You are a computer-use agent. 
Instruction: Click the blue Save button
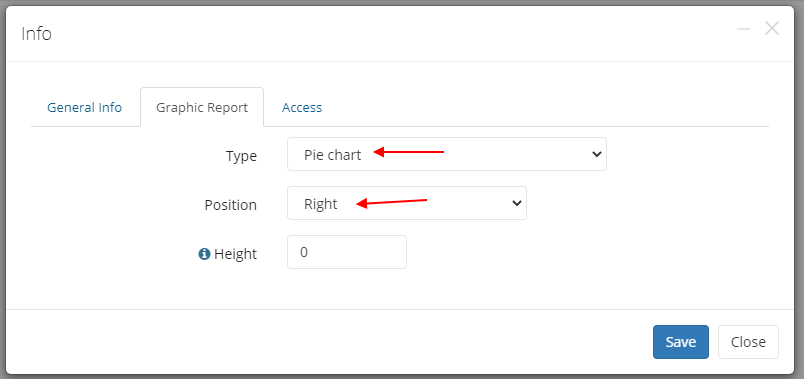pos(680,342)
